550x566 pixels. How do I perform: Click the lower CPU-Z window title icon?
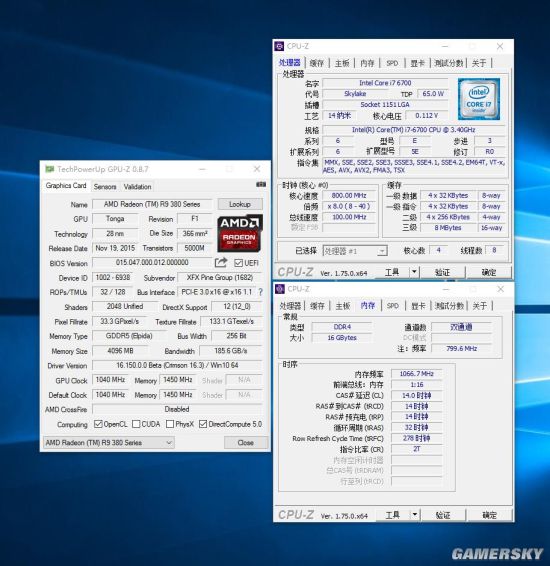[280, 289]
